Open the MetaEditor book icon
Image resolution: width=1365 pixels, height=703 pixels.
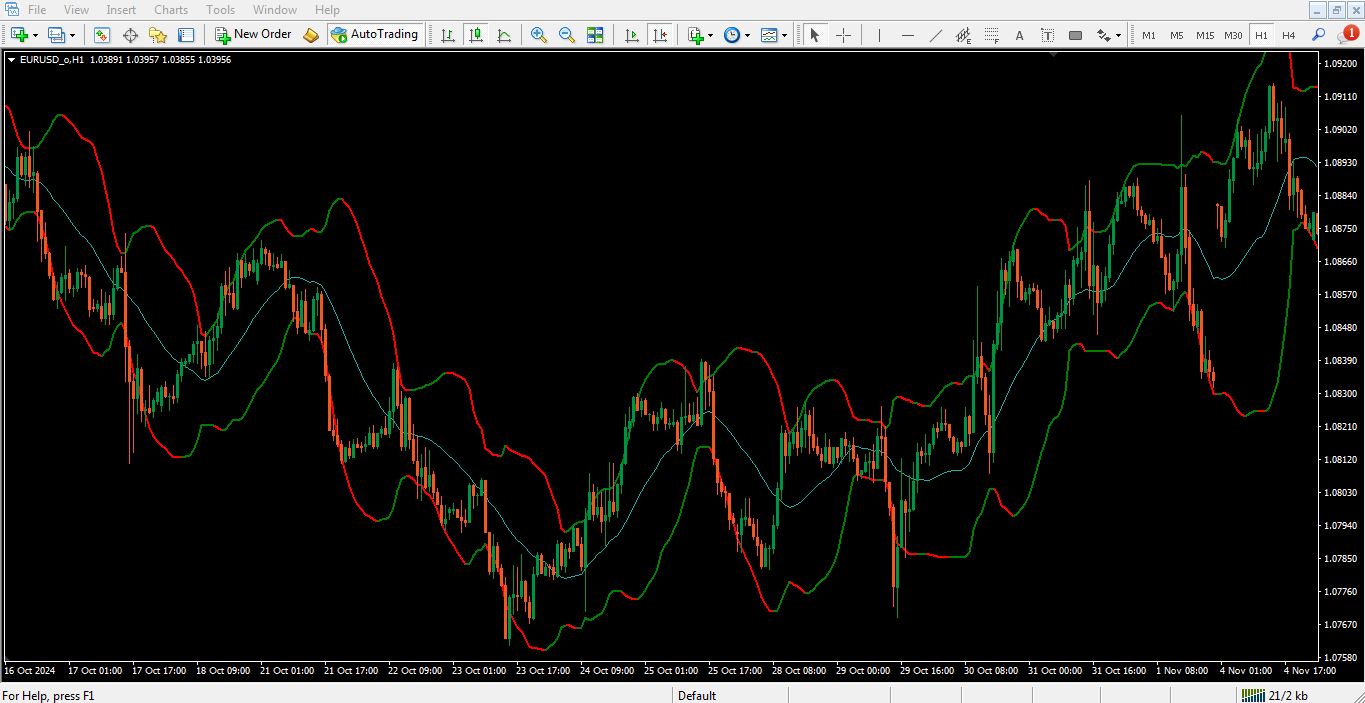pos(311,35)
